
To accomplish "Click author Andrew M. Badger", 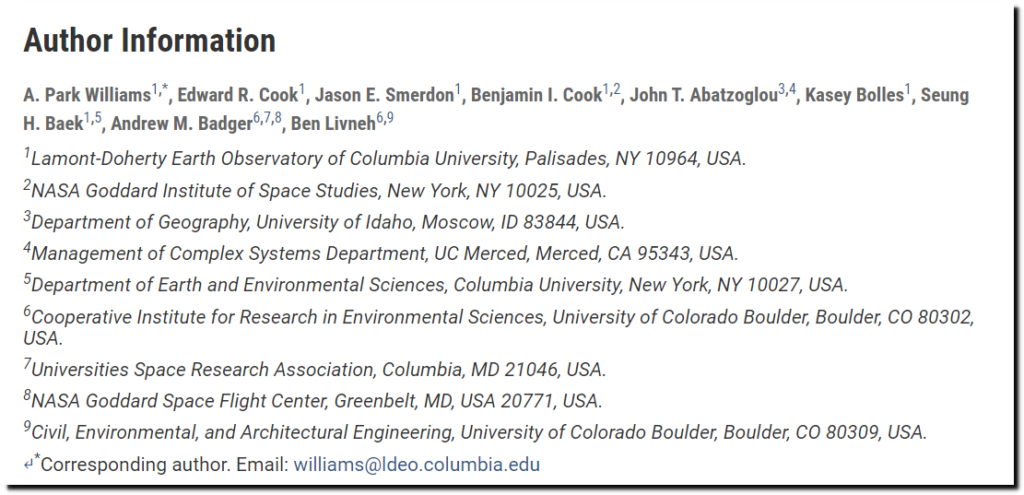I will [x=182, y=124].
